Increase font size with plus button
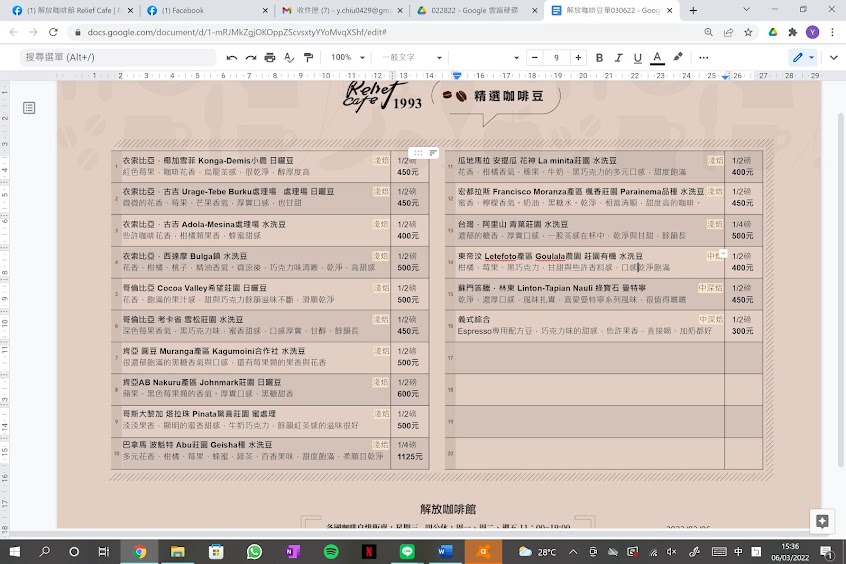 (x=578, y=57)
